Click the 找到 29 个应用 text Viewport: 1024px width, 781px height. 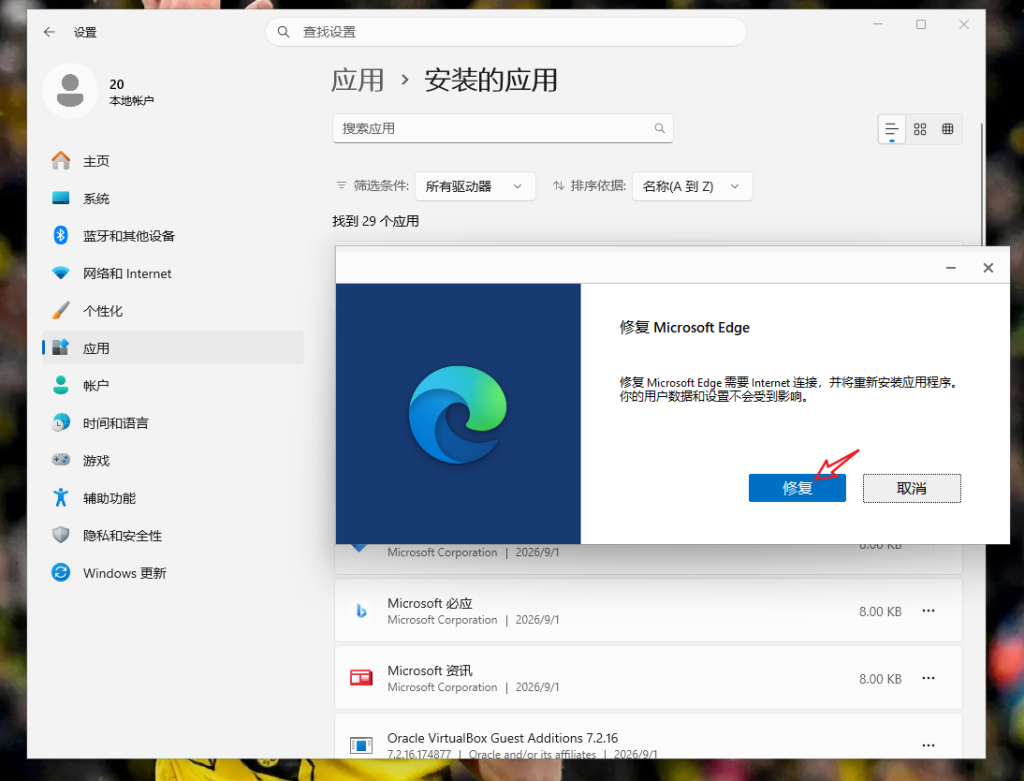coord(376,221)
